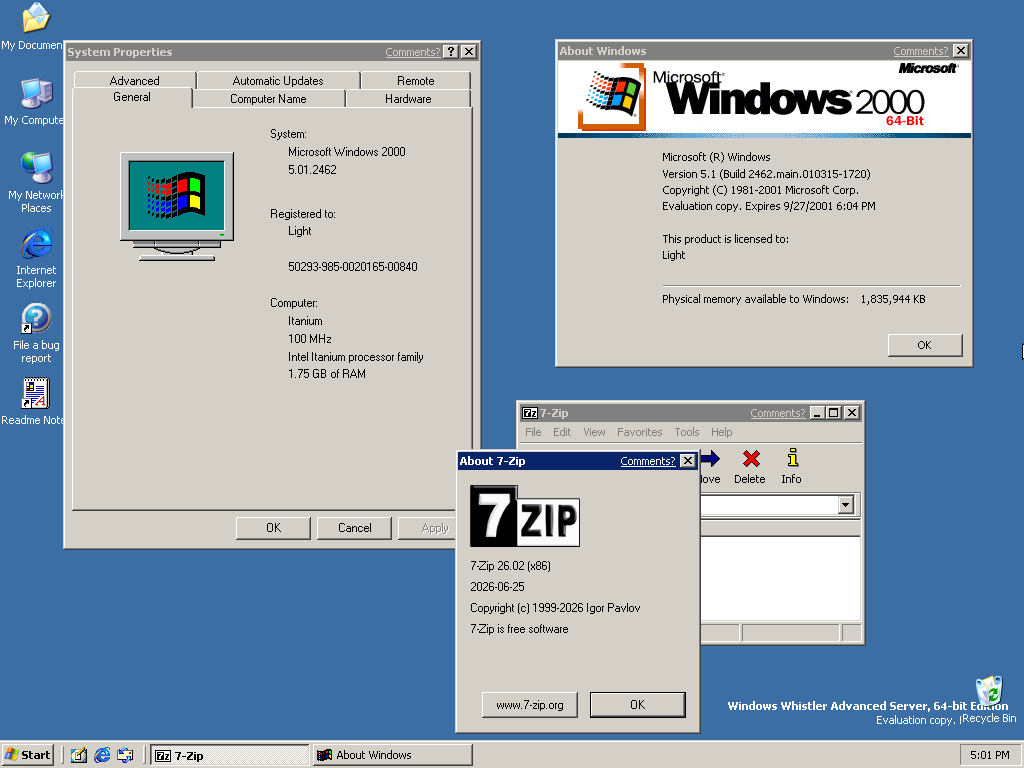Click Comments? link in About 7-Zip
This screenshot has width=1024, height=768.
click(x=648, y=460)
